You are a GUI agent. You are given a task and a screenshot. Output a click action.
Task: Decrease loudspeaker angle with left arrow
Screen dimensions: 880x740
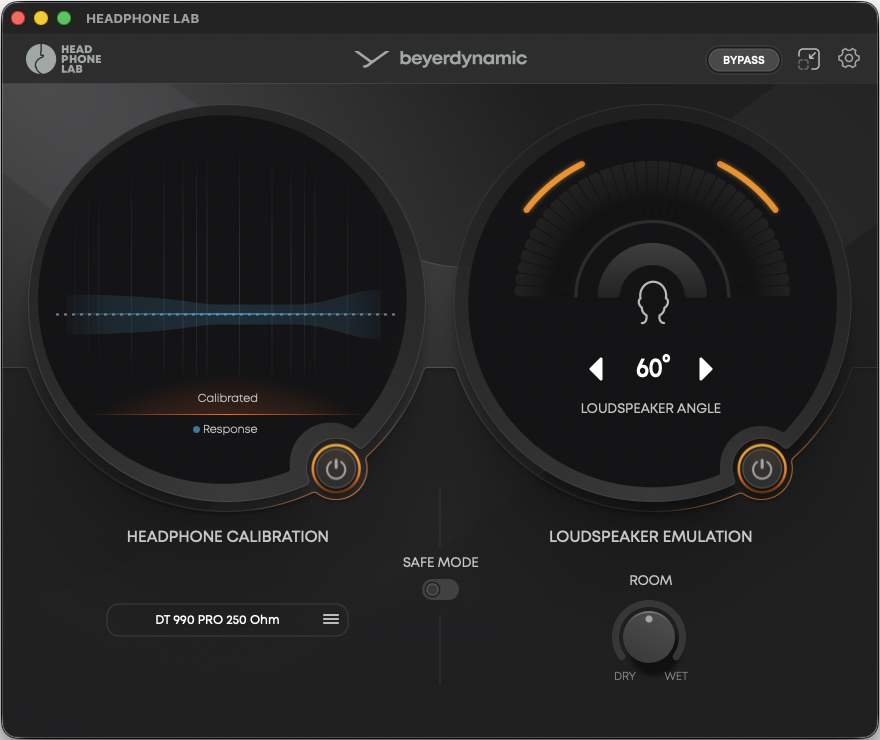click(x=596, y=369)
